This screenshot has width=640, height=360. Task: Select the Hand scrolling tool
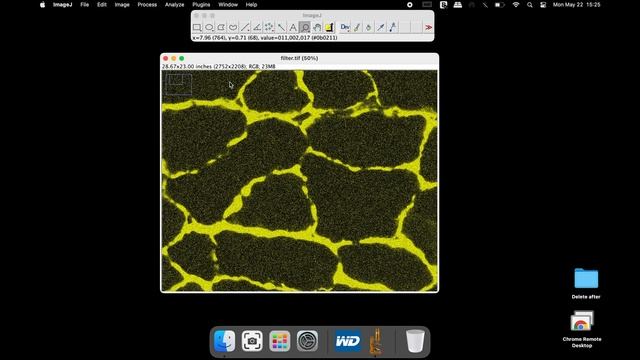317,27
